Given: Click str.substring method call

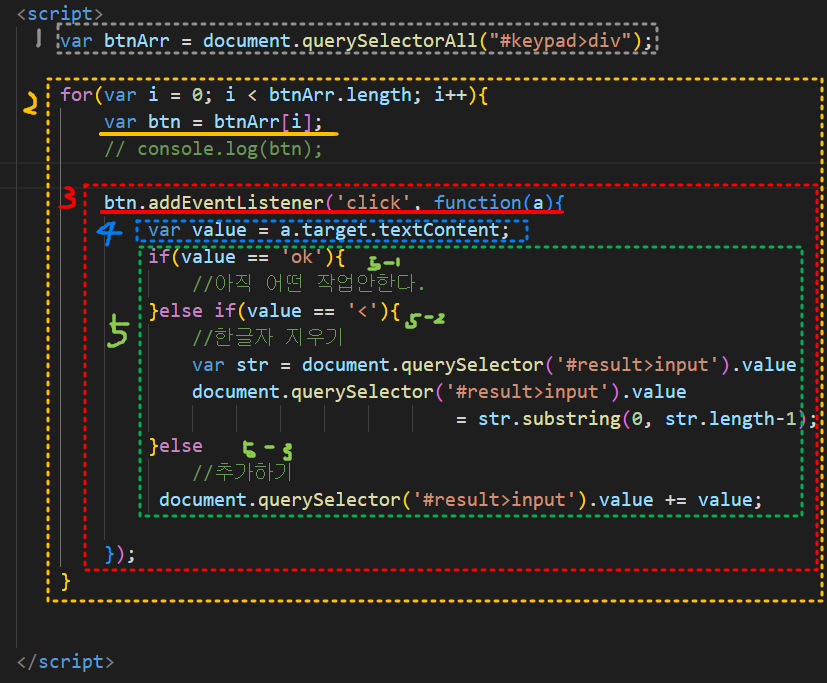Looking at the screenshot, I should click(549, 419).
